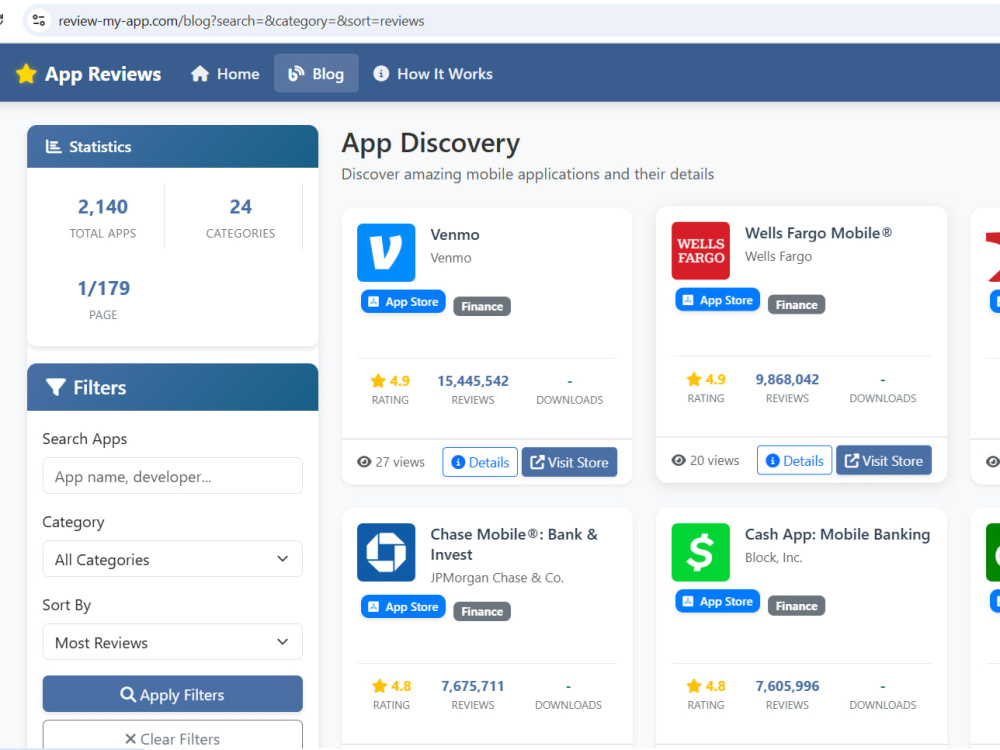Click the 2,140 total apps statistic
Image resolution: width=1000 pixels, height=750 pixels.
pos(103,207)
